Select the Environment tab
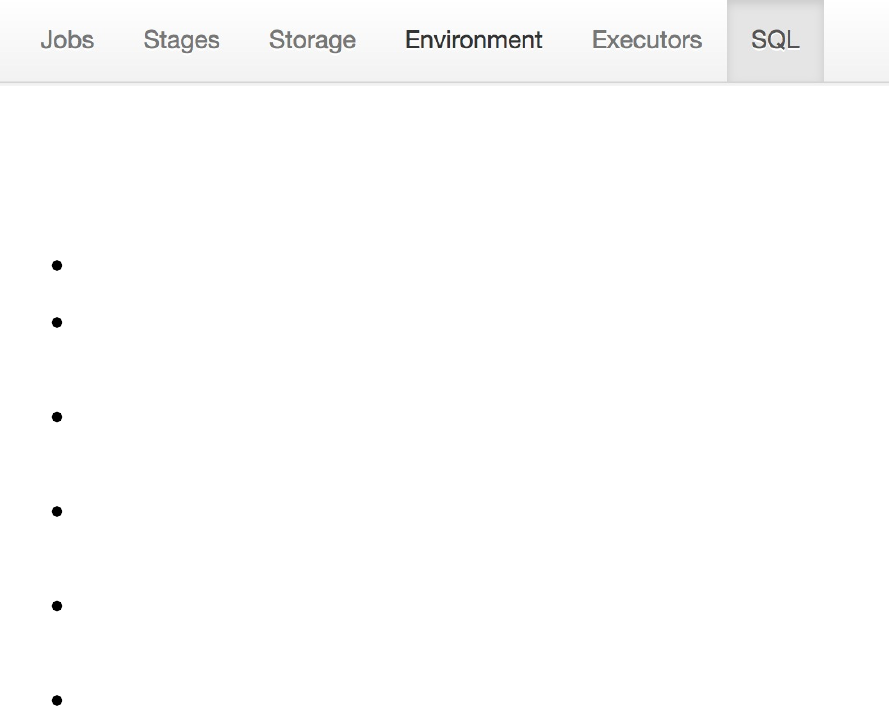This screenshot has width=889, height=706. pos(474,40)
